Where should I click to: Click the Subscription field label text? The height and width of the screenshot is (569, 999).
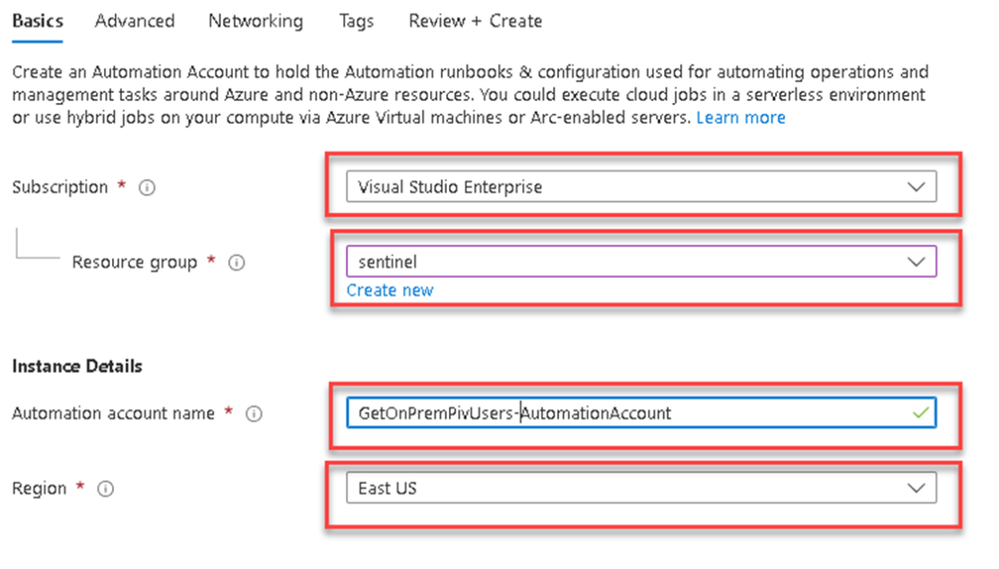click(x=60, y=188)
